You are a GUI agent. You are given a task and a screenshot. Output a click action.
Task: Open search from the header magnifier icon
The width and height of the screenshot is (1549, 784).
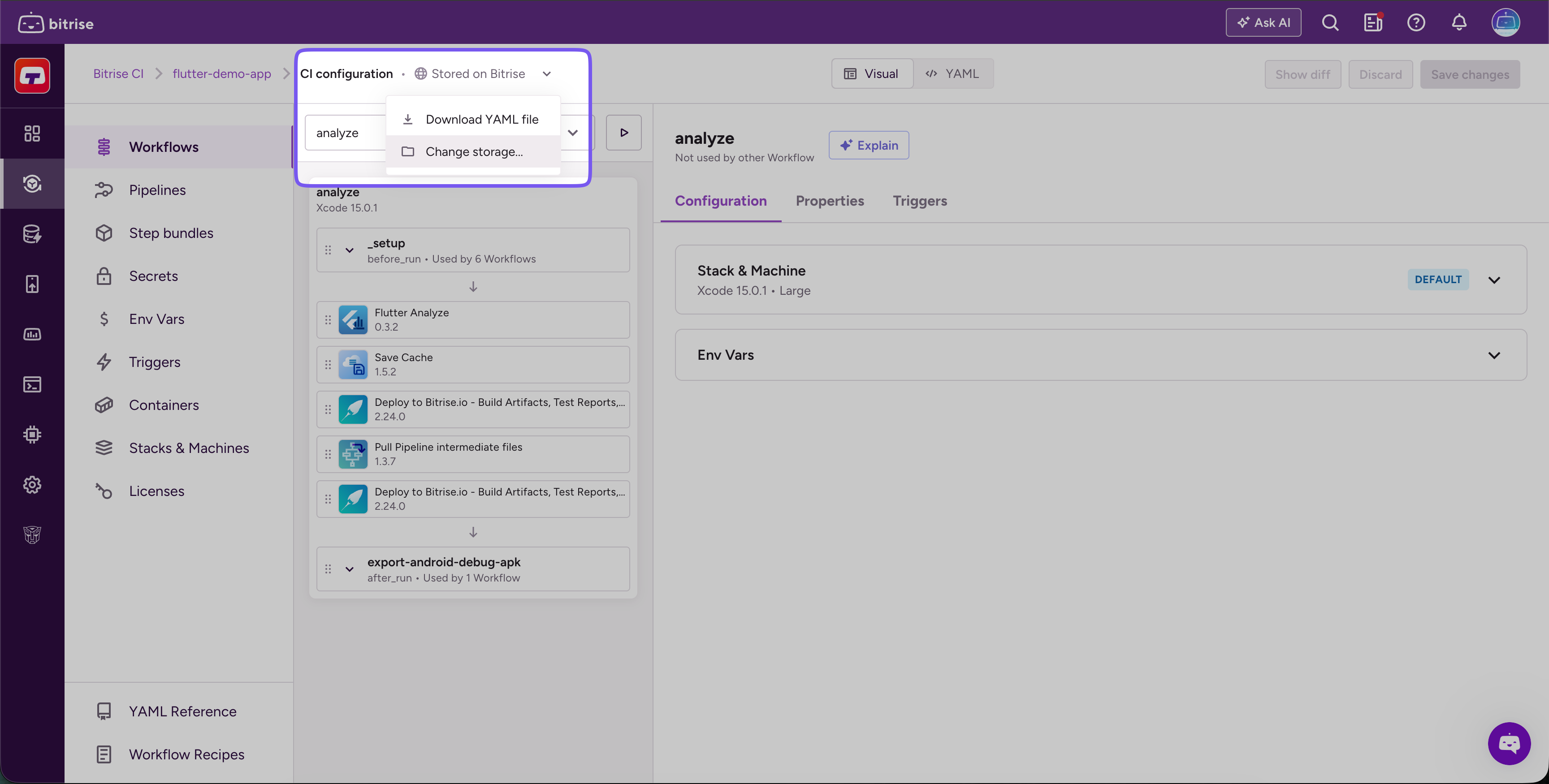pos(1330,23)
